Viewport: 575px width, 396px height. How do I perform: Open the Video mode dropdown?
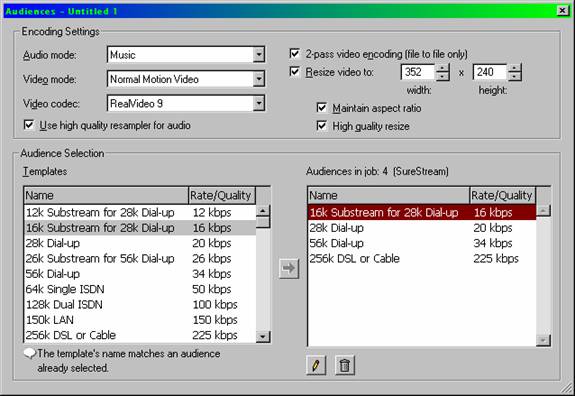259,79
